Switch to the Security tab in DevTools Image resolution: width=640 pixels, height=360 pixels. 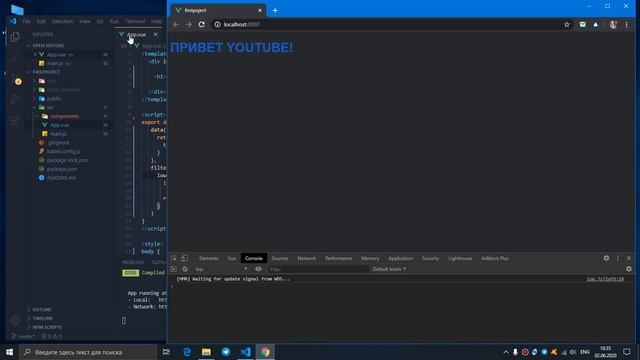430,258
